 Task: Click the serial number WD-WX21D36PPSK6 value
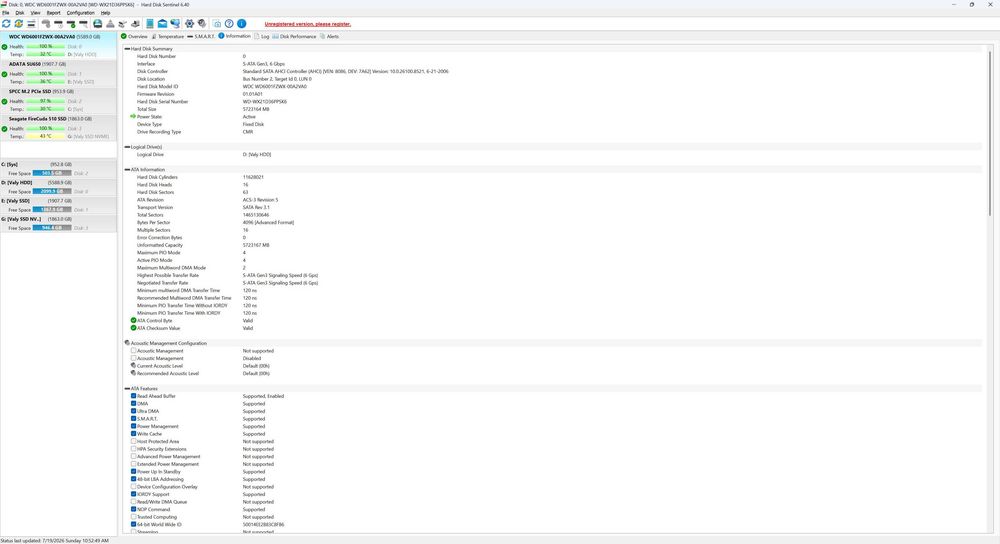click(x=265, y=101)
